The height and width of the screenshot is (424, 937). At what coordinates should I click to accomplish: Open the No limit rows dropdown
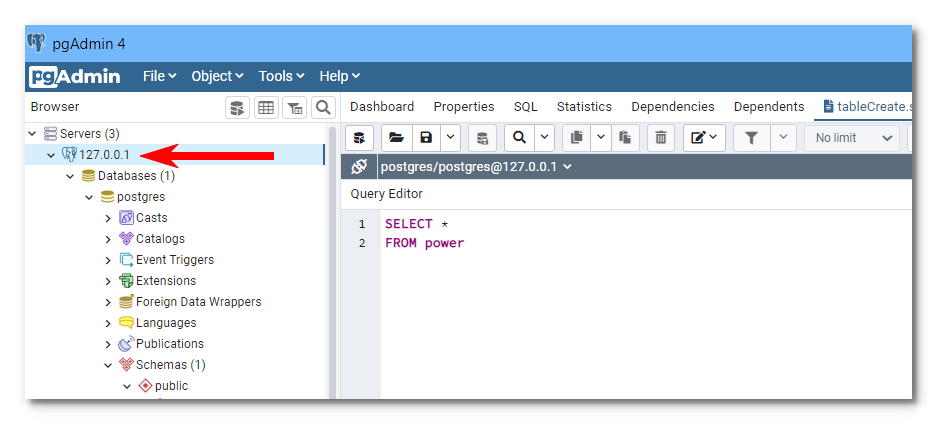852,138
